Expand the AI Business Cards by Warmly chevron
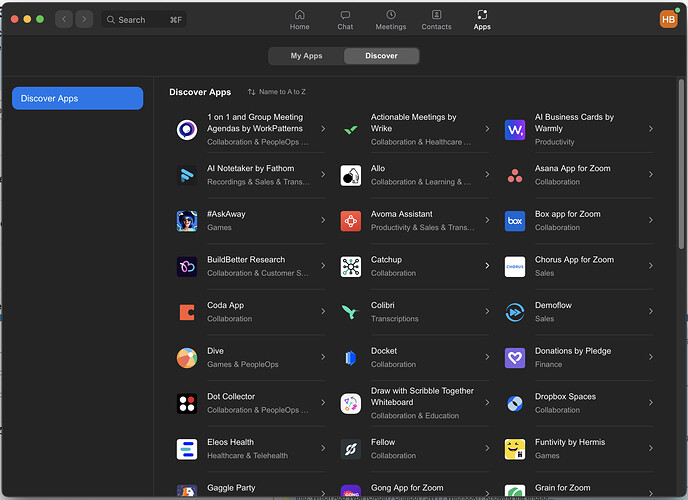 pos(651,129)
